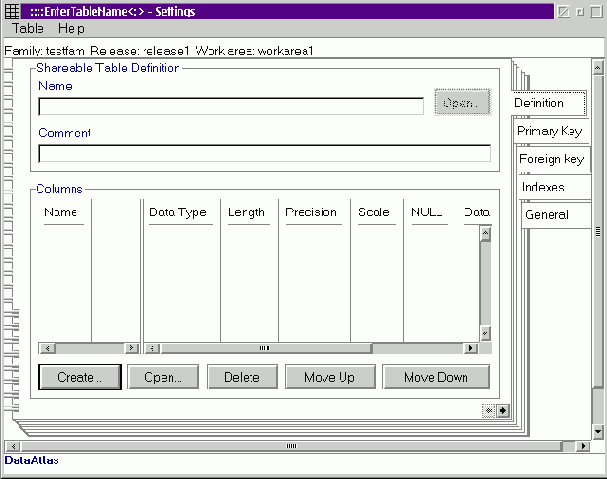Click right arrow of Name column scrollbar
The image size is (607, 479).
[132, 348]
